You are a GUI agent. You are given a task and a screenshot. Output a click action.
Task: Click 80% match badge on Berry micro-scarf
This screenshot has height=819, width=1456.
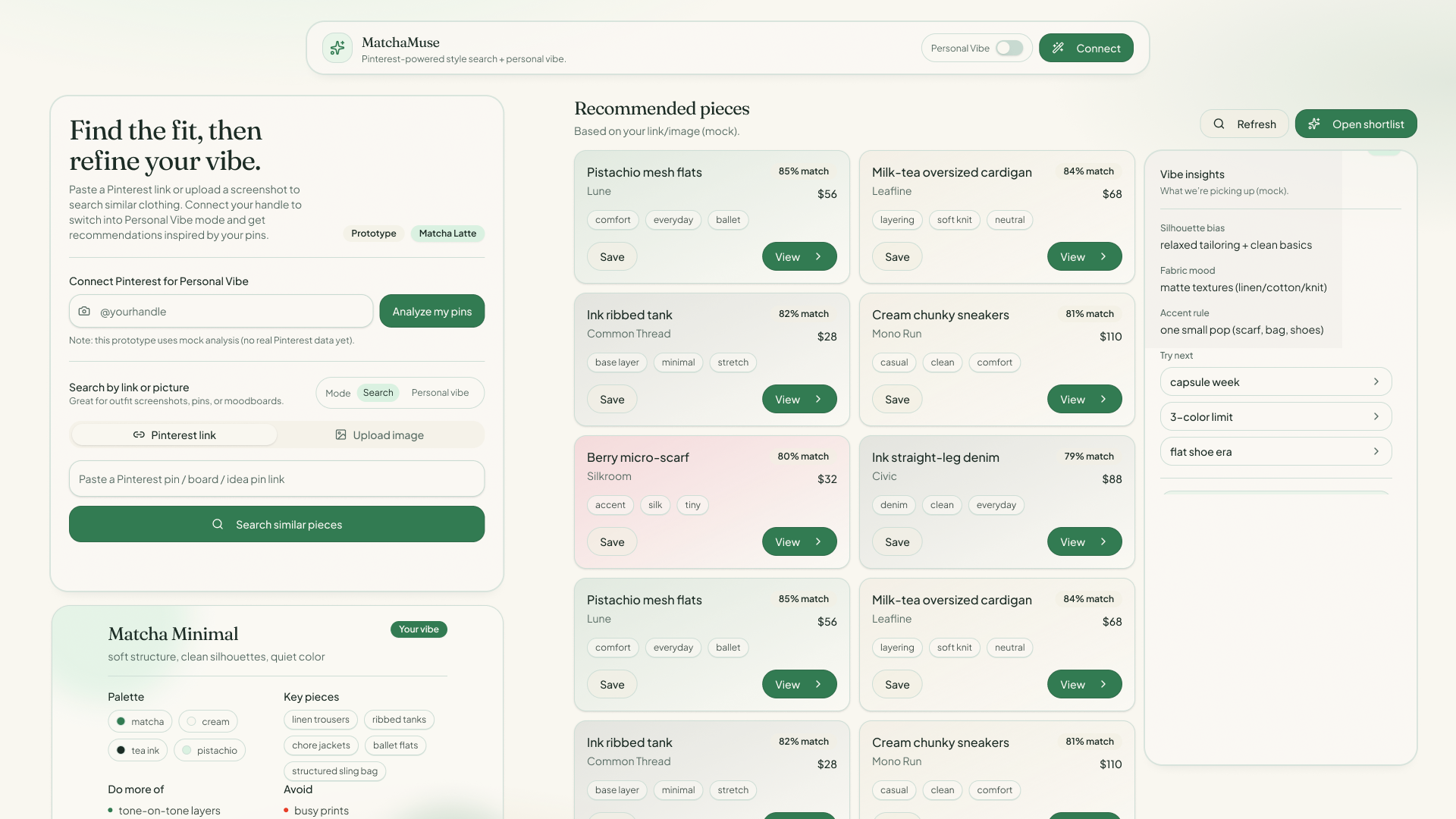(803, 457)
